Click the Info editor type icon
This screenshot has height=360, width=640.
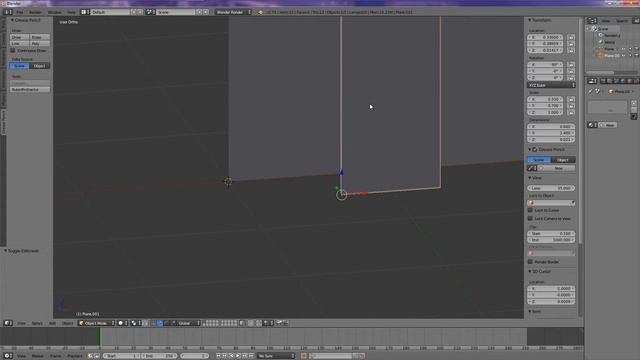[x=8, y=12]
